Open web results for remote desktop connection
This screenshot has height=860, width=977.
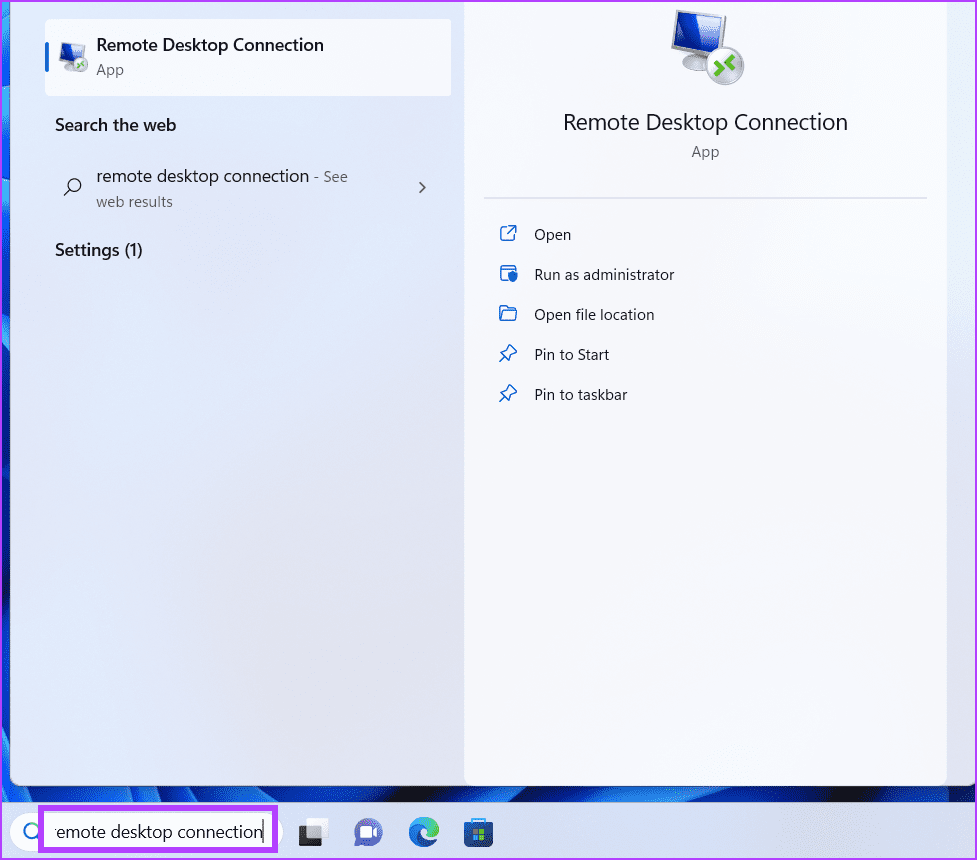coord(248,188)
